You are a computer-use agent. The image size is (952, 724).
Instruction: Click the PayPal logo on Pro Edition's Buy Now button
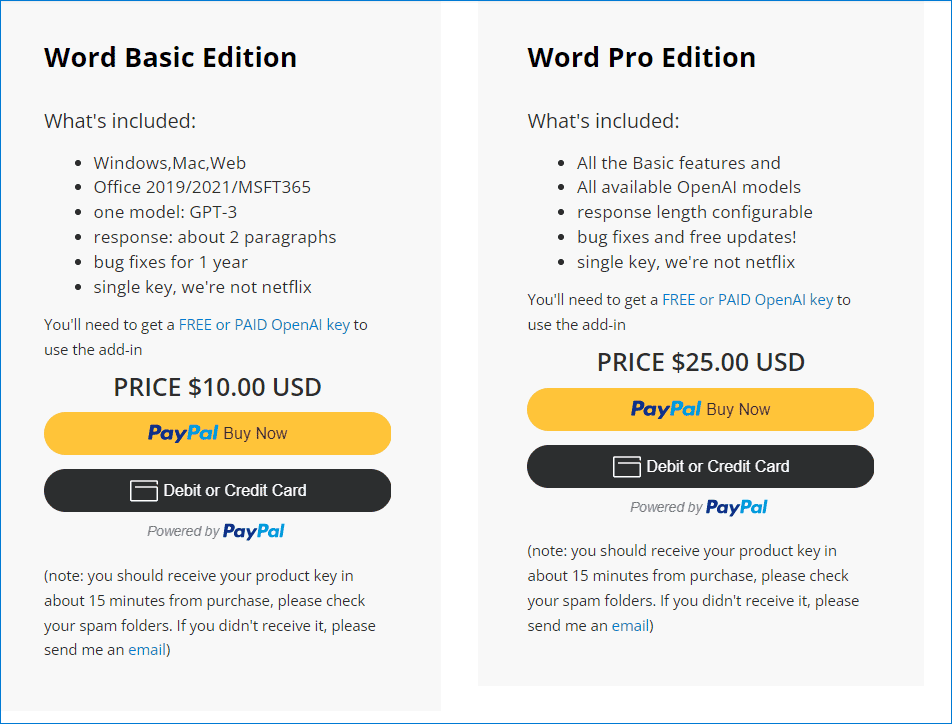(665, 410)
